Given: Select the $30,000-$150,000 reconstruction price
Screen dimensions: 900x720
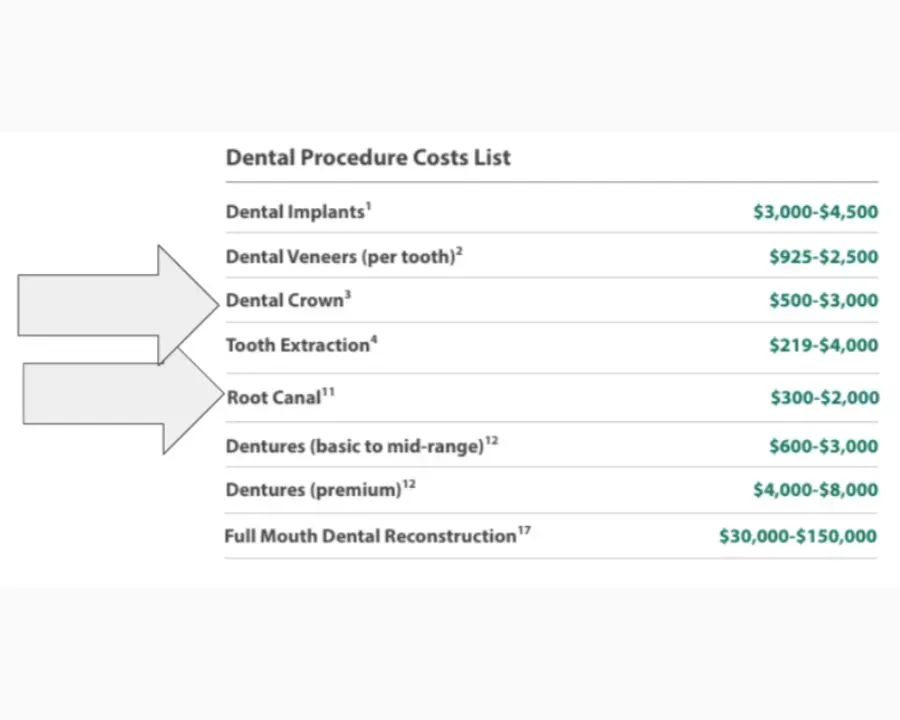Looking at the screenshot, I should pyautogui.click(x=798, y=537).
